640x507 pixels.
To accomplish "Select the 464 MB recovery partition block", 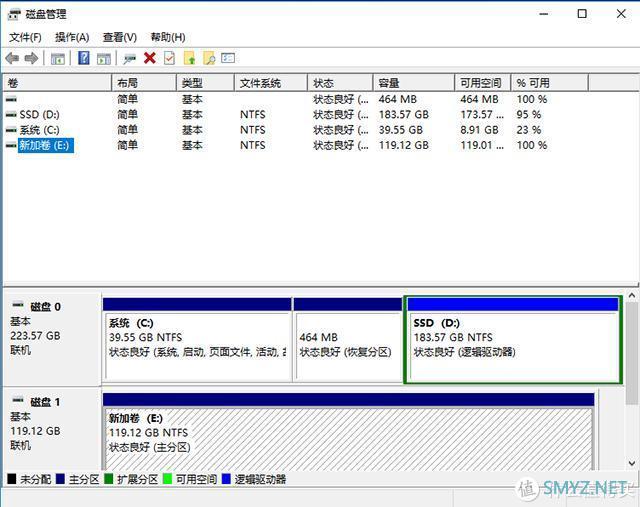I will 348,340.
